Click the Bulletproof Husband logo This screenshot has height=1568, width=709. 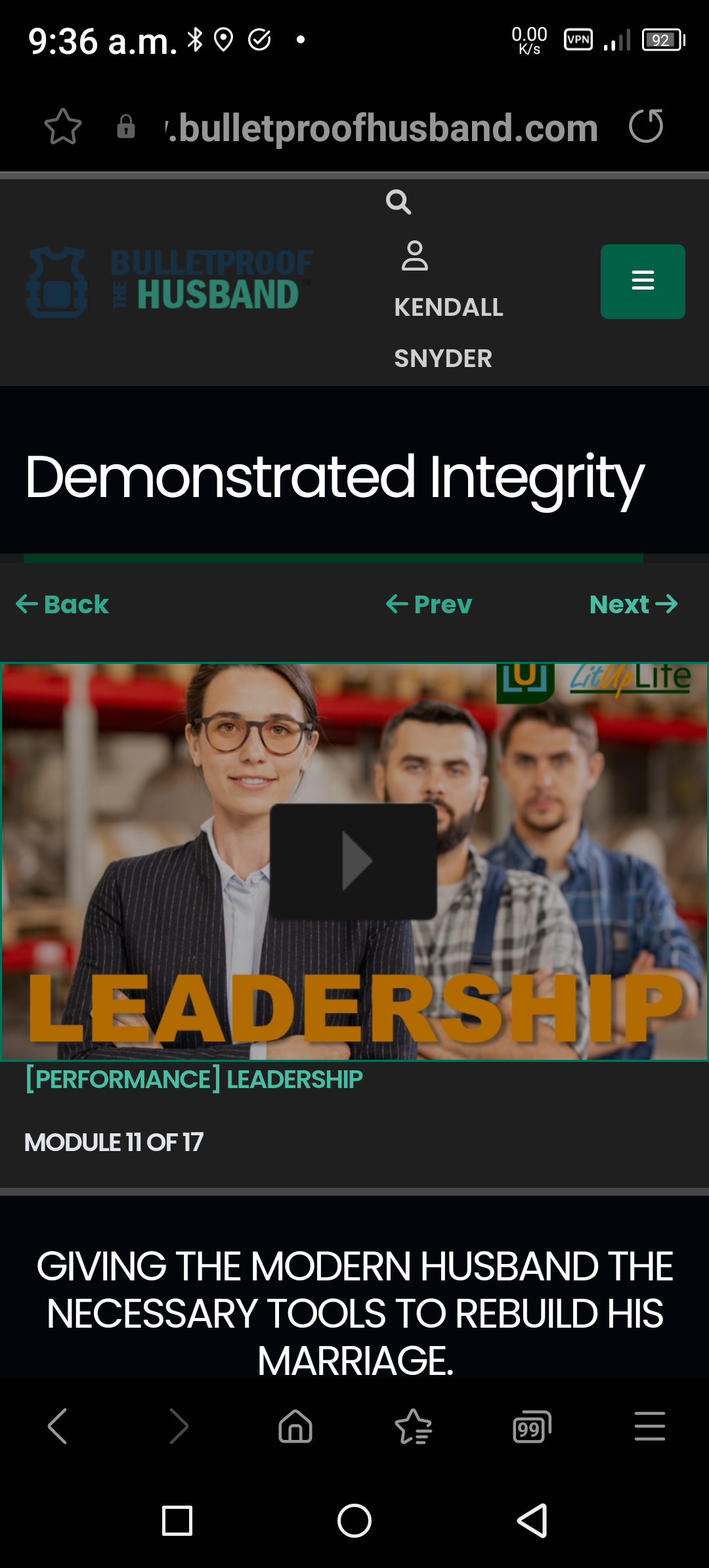point(169,282)
